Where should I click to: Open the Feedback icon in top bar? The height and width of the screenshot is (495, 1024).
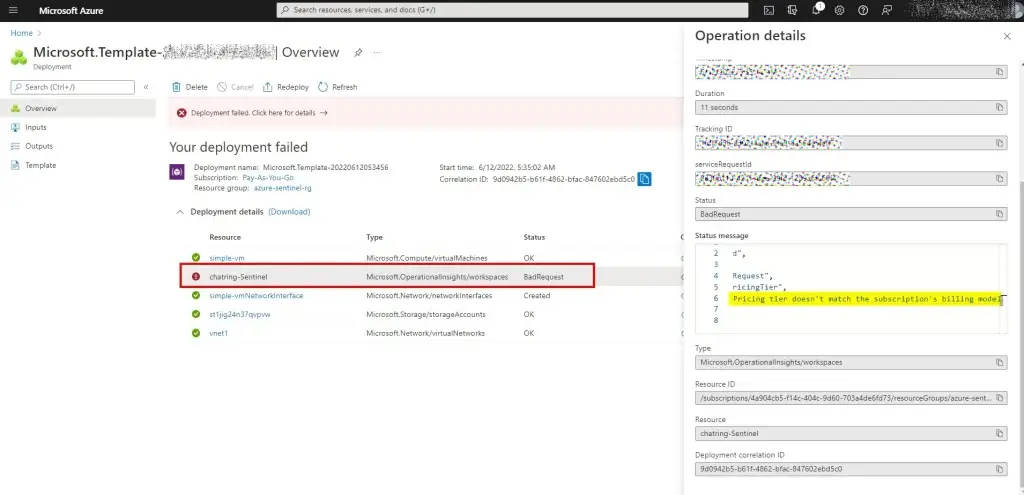[x=886, y=10]
